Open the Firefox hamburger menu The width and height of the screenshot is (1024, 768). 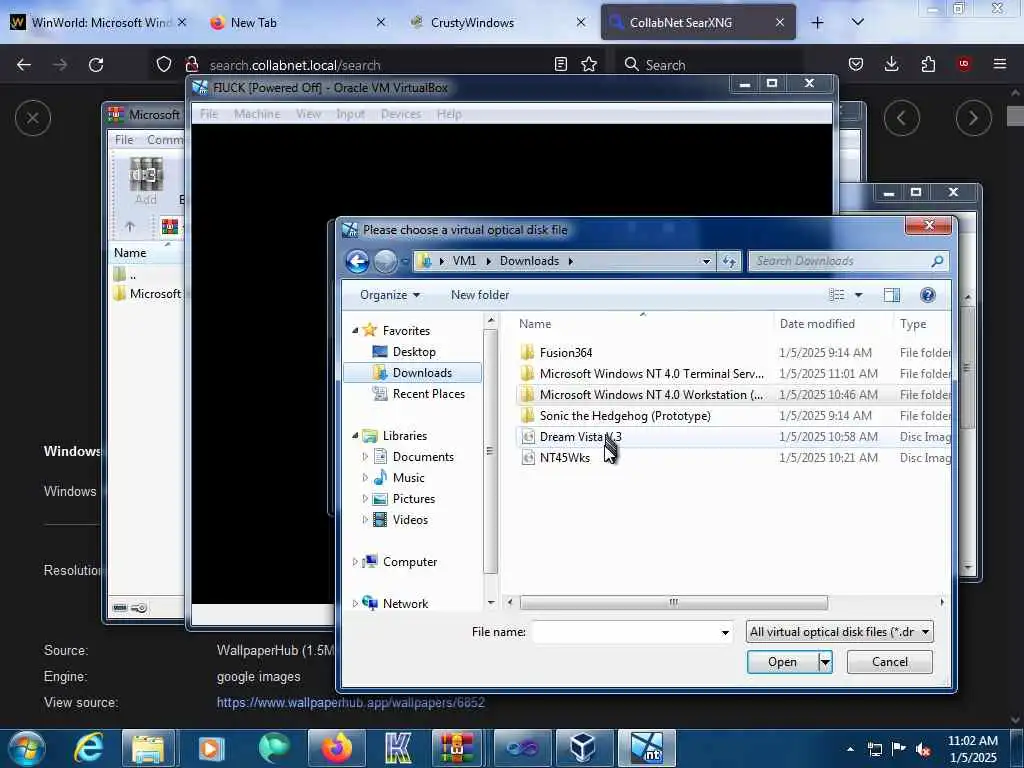[999, 64]
